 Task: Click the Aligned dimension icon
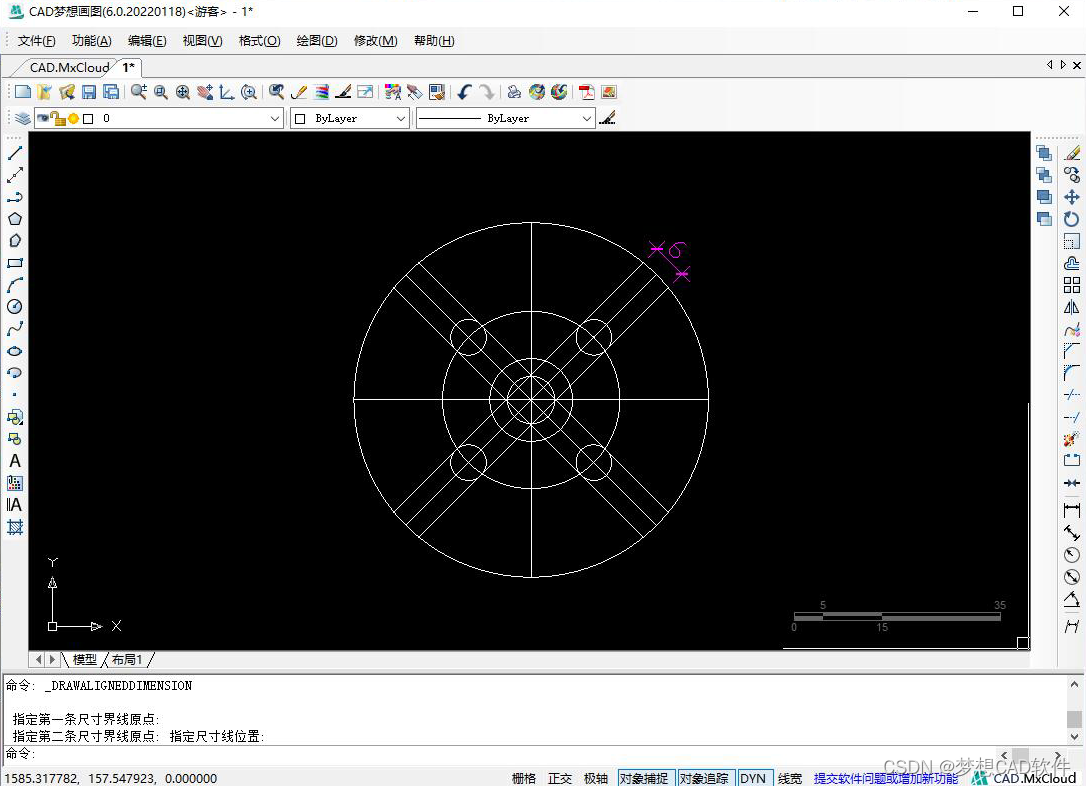tap(1071, 533)
